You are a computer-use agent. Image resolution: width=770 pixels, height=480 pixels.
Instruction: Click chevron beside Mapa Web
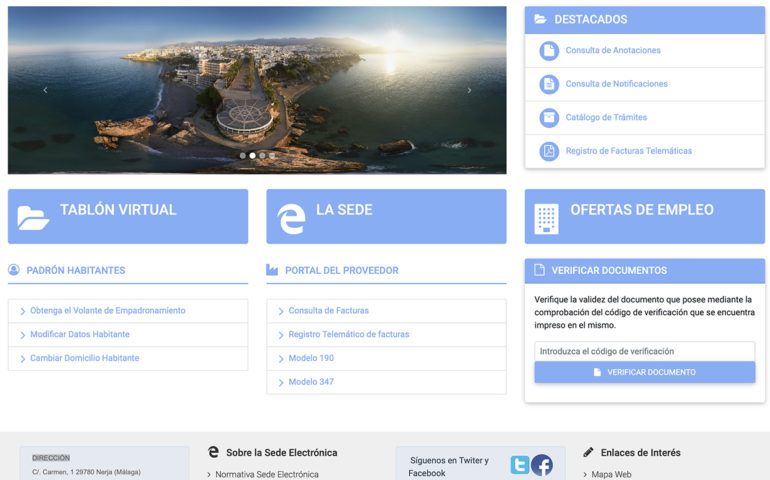[585, 475]
